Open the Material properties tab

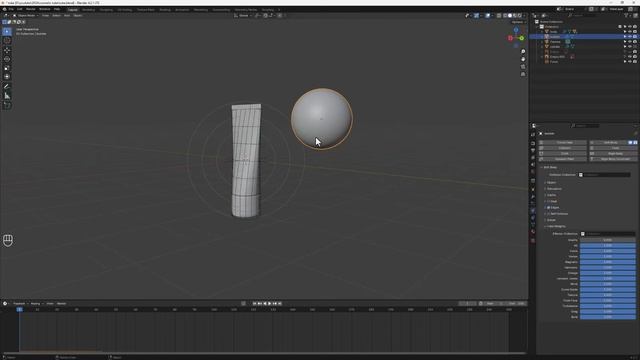(x=533, y=232)
